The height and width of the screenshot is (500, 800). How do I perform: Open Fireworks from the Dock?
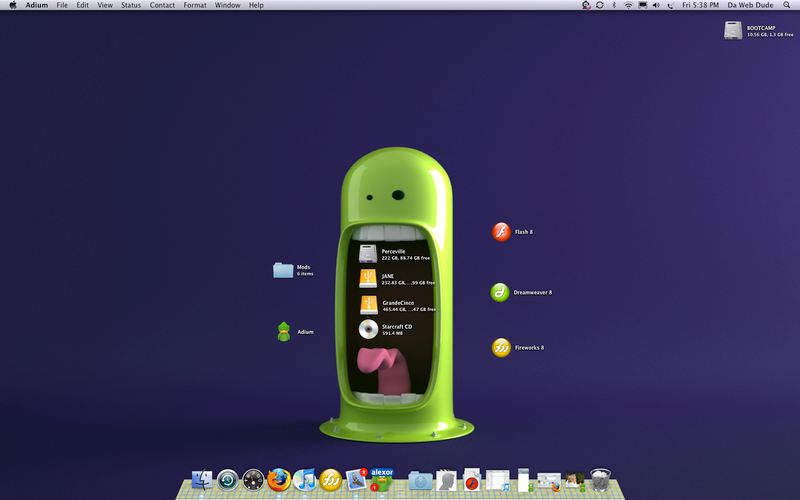coord(330,480)
